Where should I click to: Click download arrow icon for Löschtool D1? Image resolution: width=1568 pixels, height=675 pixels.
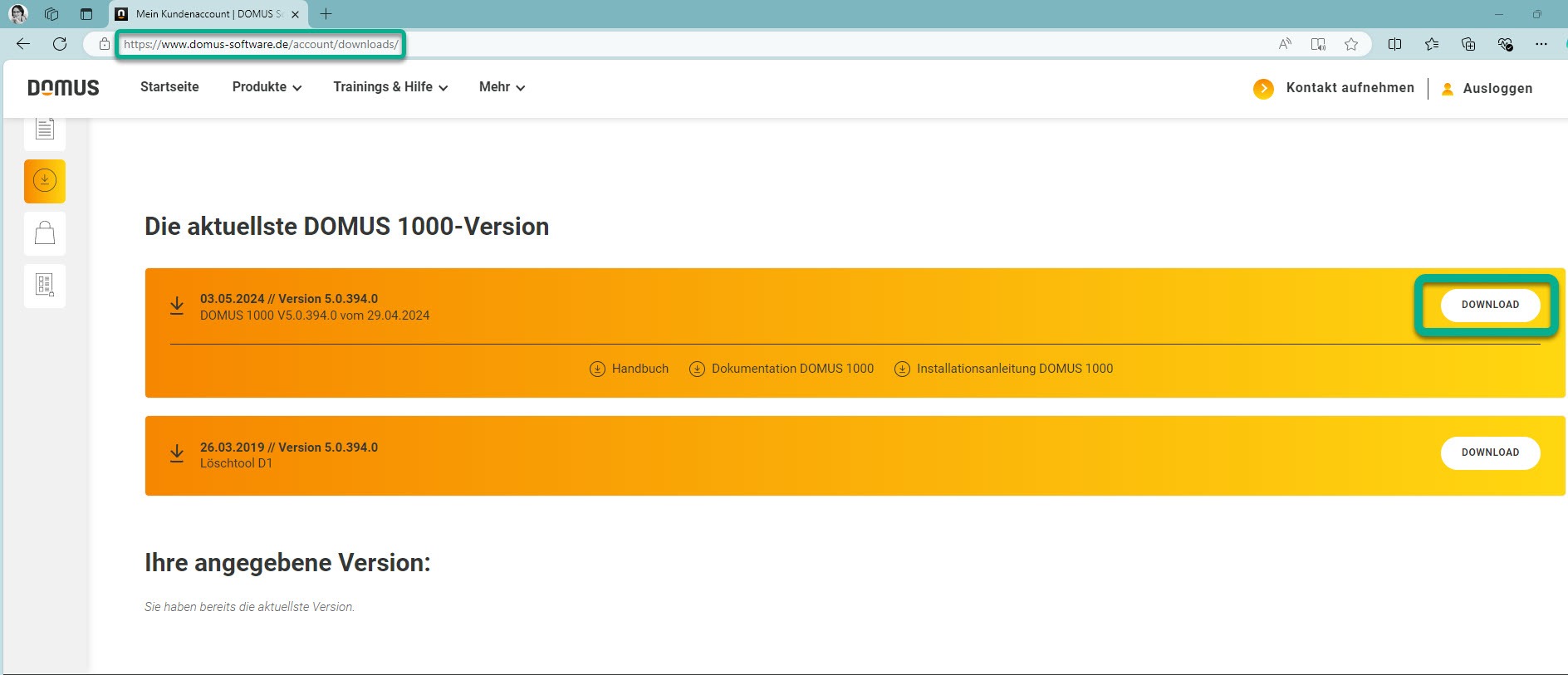(x=177, y=454)
